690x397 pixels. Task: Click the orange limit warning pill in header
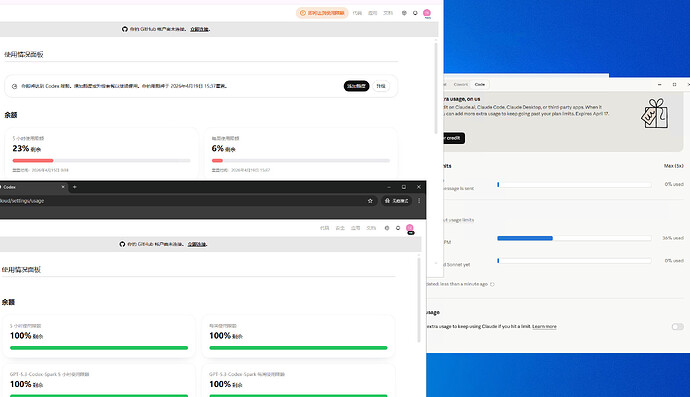[x=322, y=13]
